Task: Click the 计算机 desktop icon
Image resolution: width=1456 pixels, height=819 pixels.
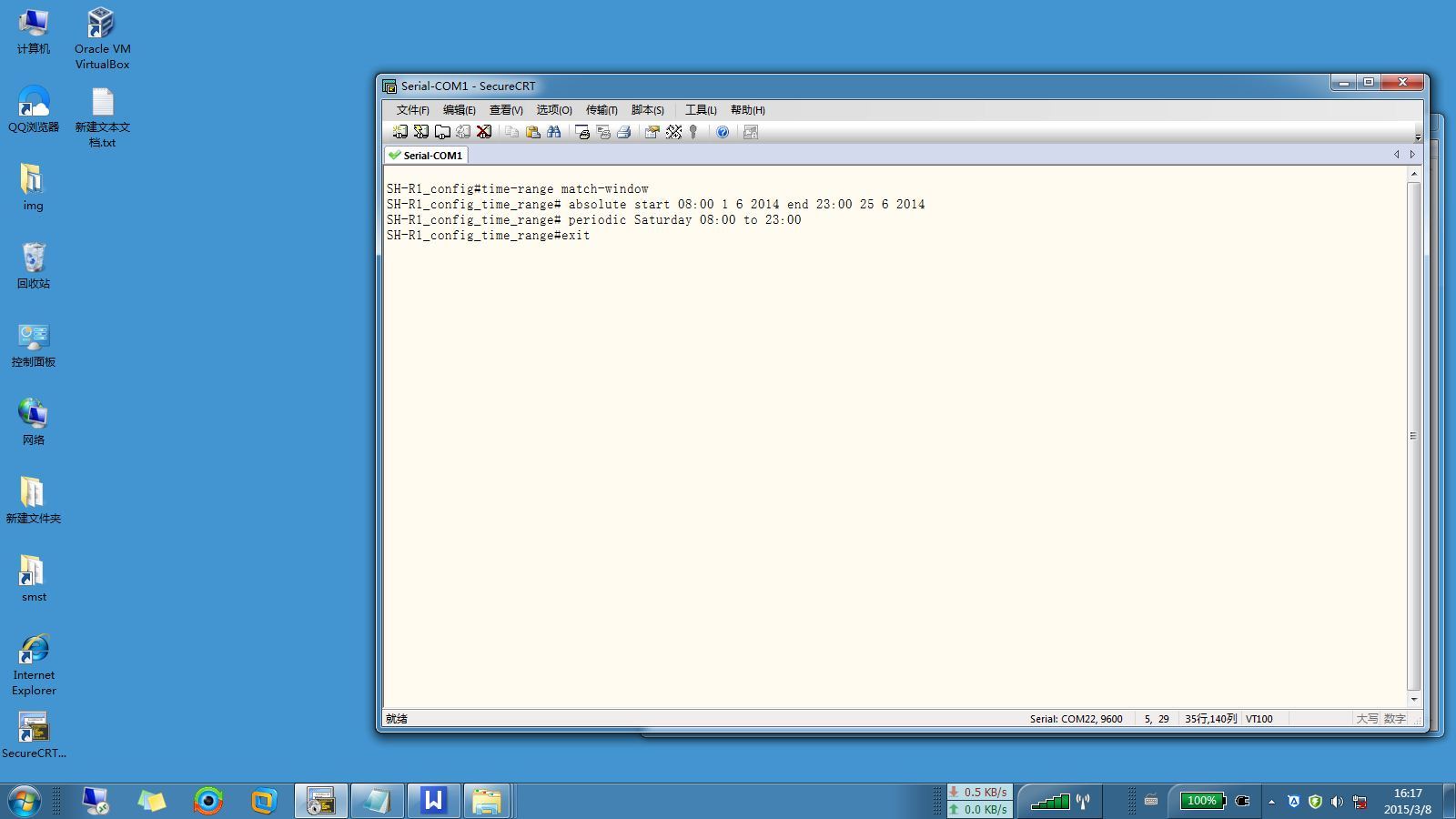Action: tap(34, 32)
